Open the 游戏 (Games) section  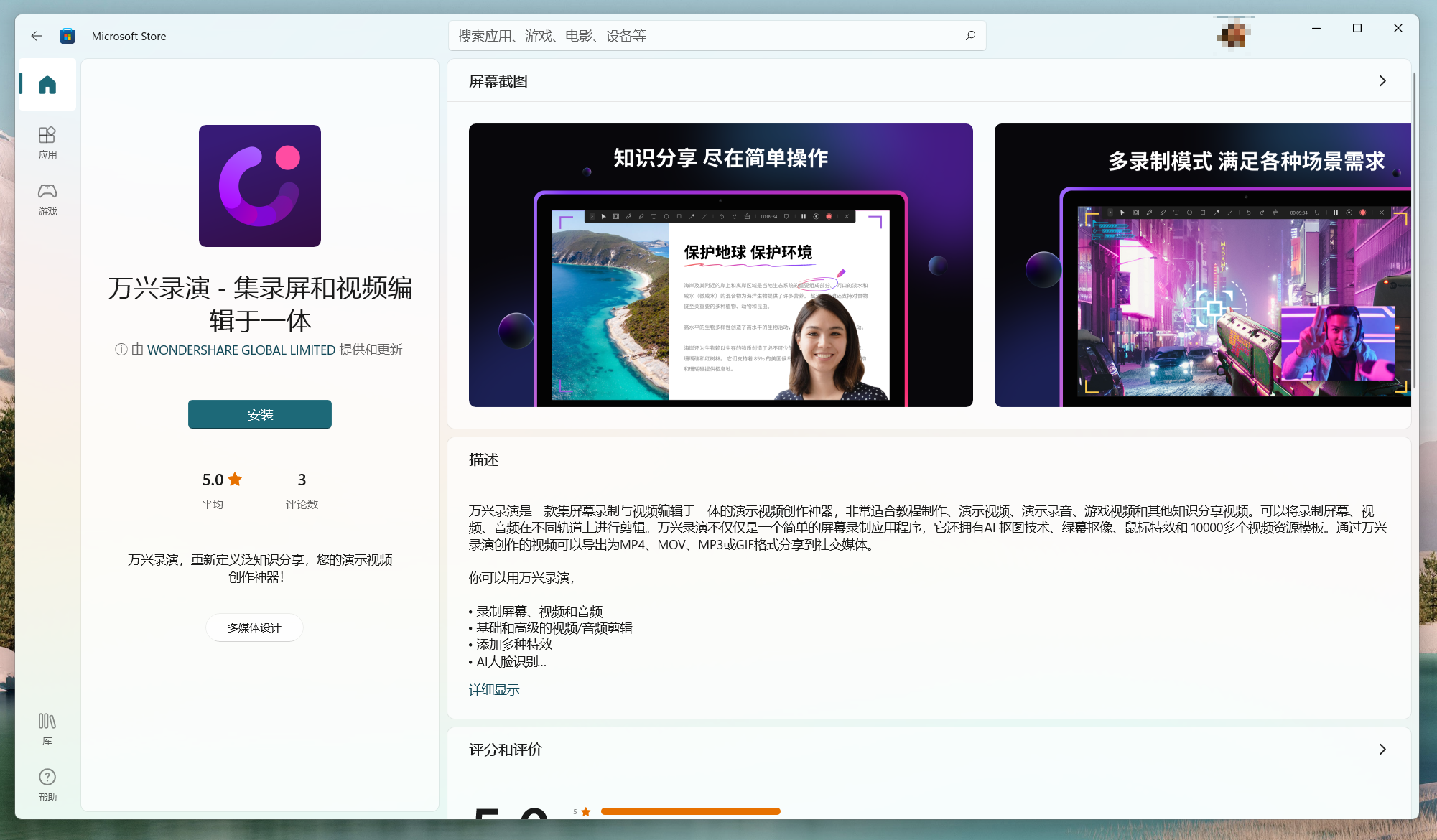pyautogui.click(x=47, y=199)
